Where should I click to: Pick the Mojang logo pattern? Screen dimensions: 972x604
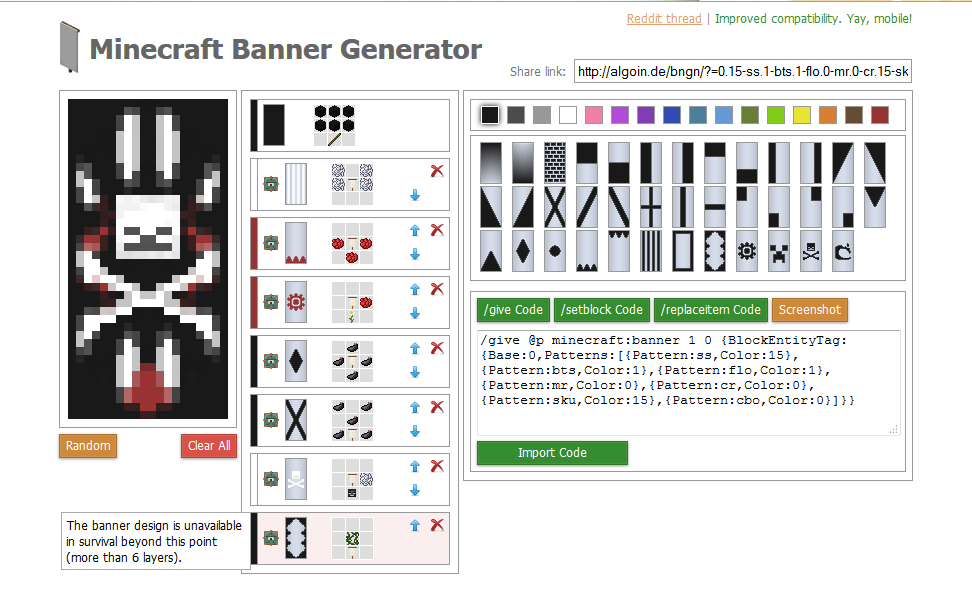point(844,251)
